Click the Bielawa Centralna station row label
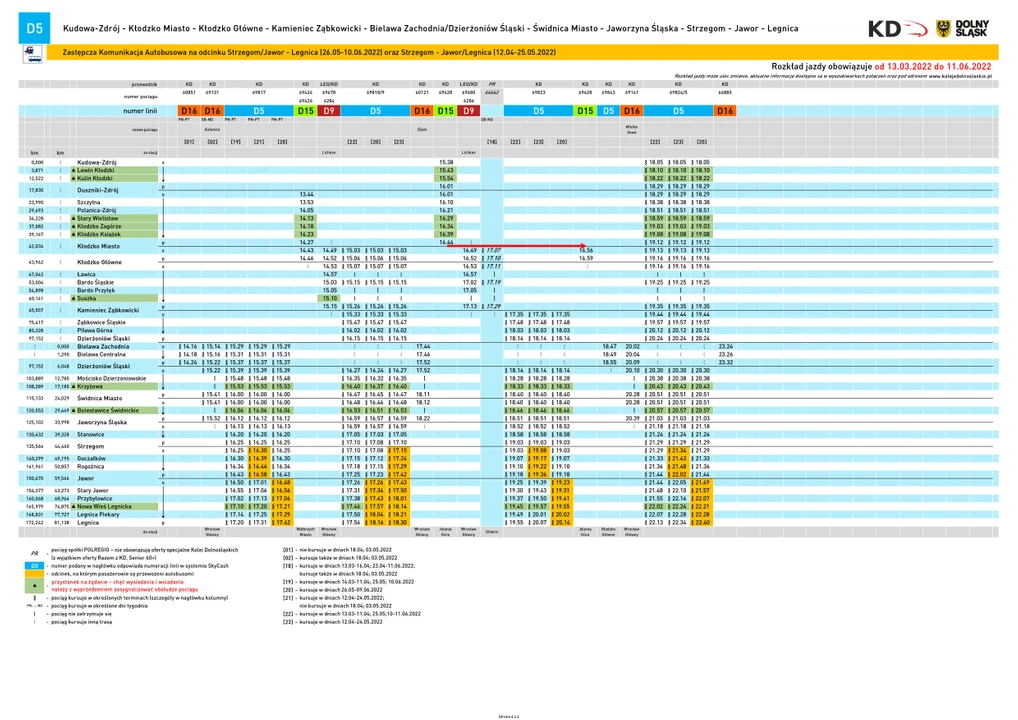Screen dimensions: 1018x720 coord(102,354)
